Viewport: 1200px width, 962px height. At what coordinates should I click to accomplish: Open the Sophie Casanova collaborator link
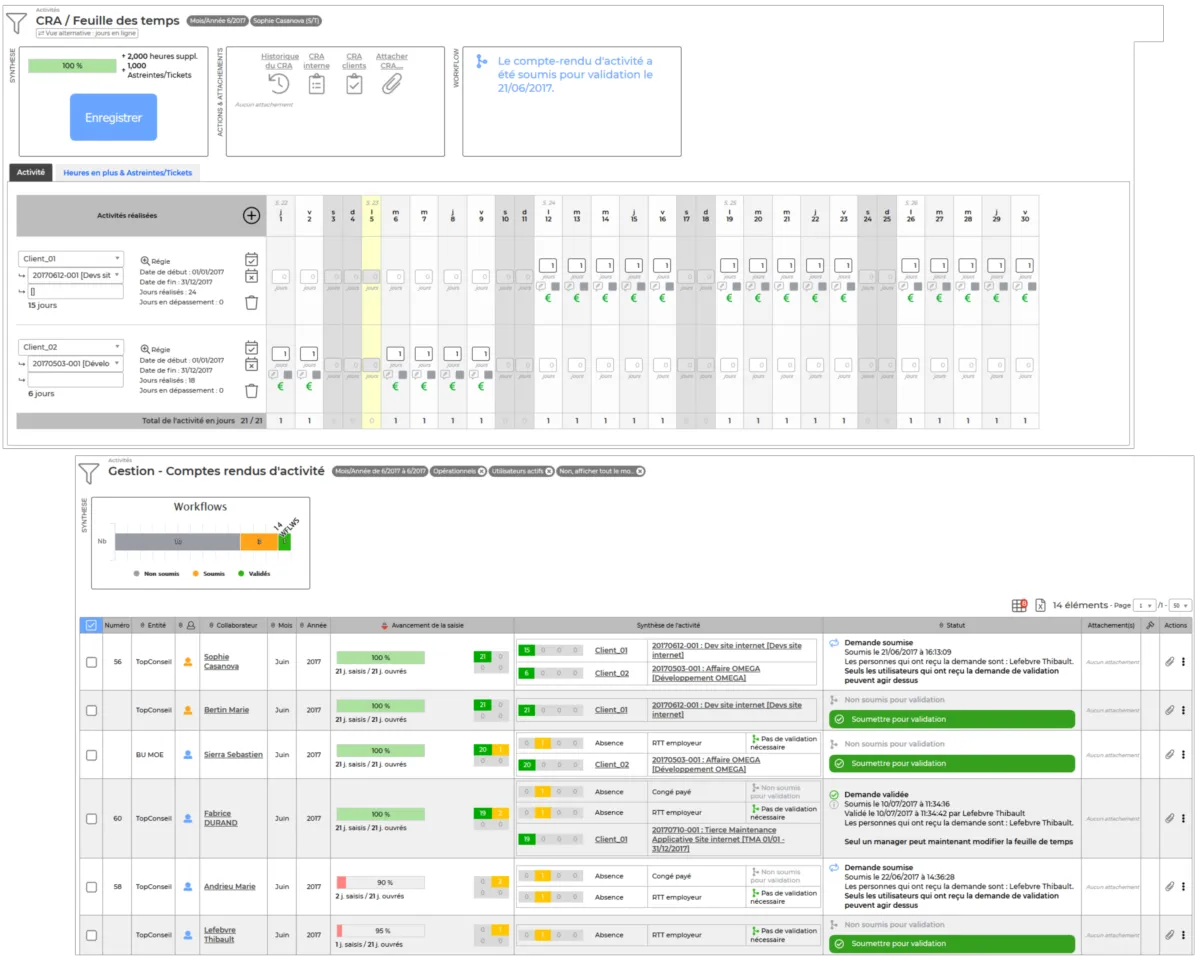point(222,661)
